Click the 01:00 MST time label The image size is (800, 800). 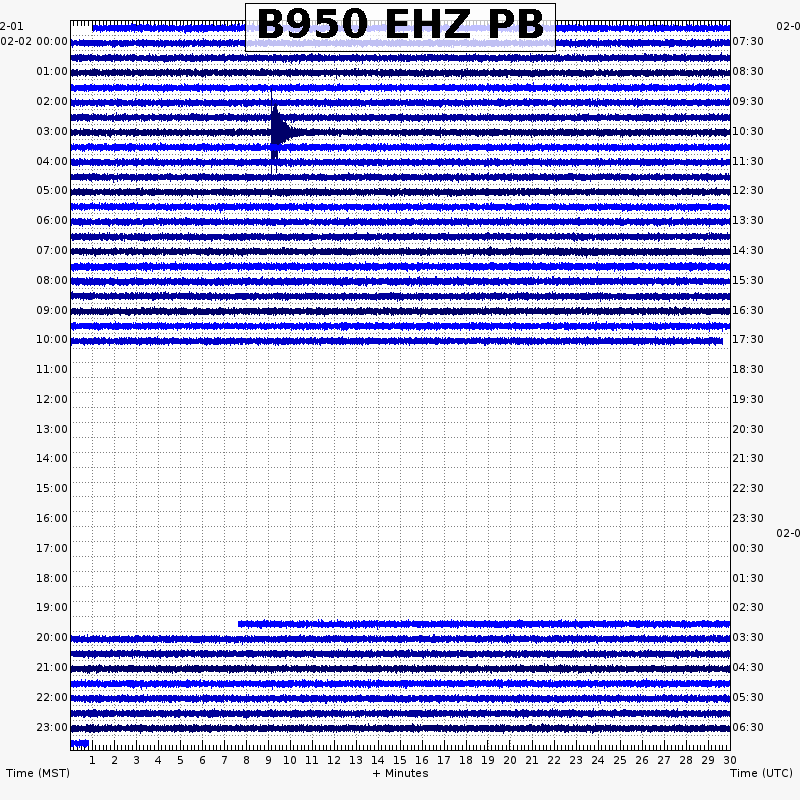[52, 71]
